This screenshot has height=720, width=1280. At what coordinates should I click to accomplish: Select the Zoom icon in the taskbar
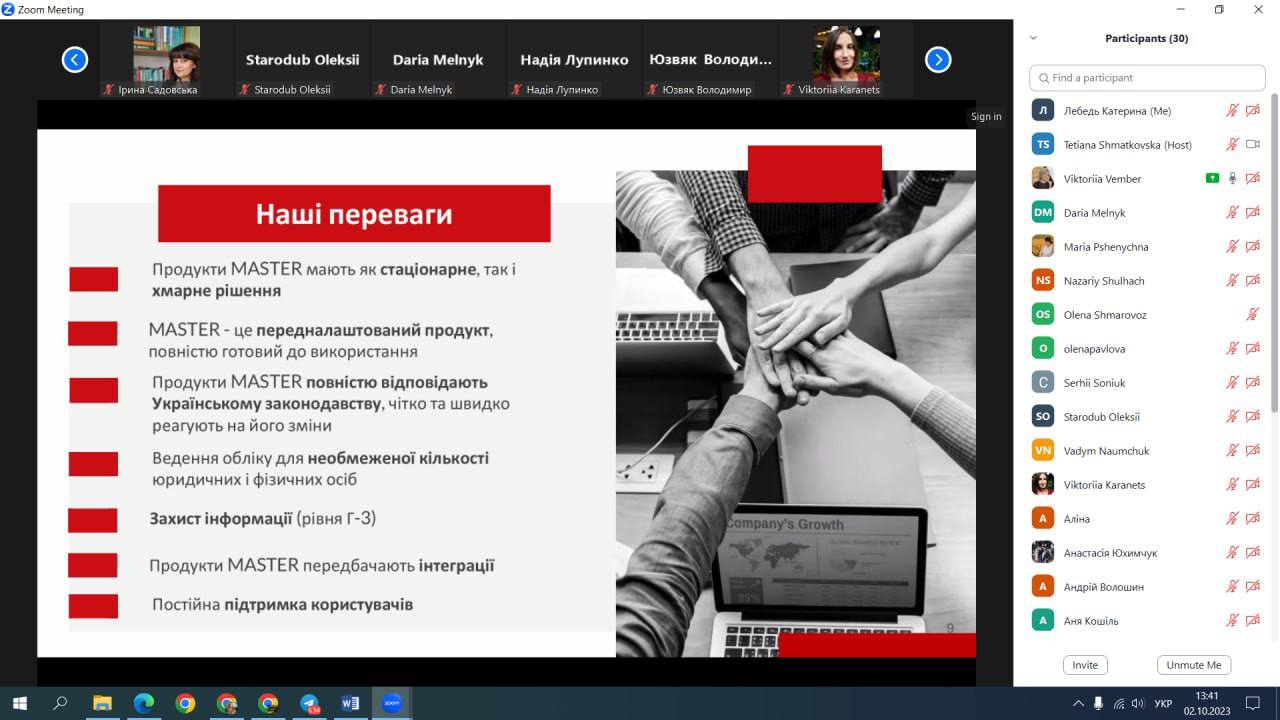click(x=391, y=703)
